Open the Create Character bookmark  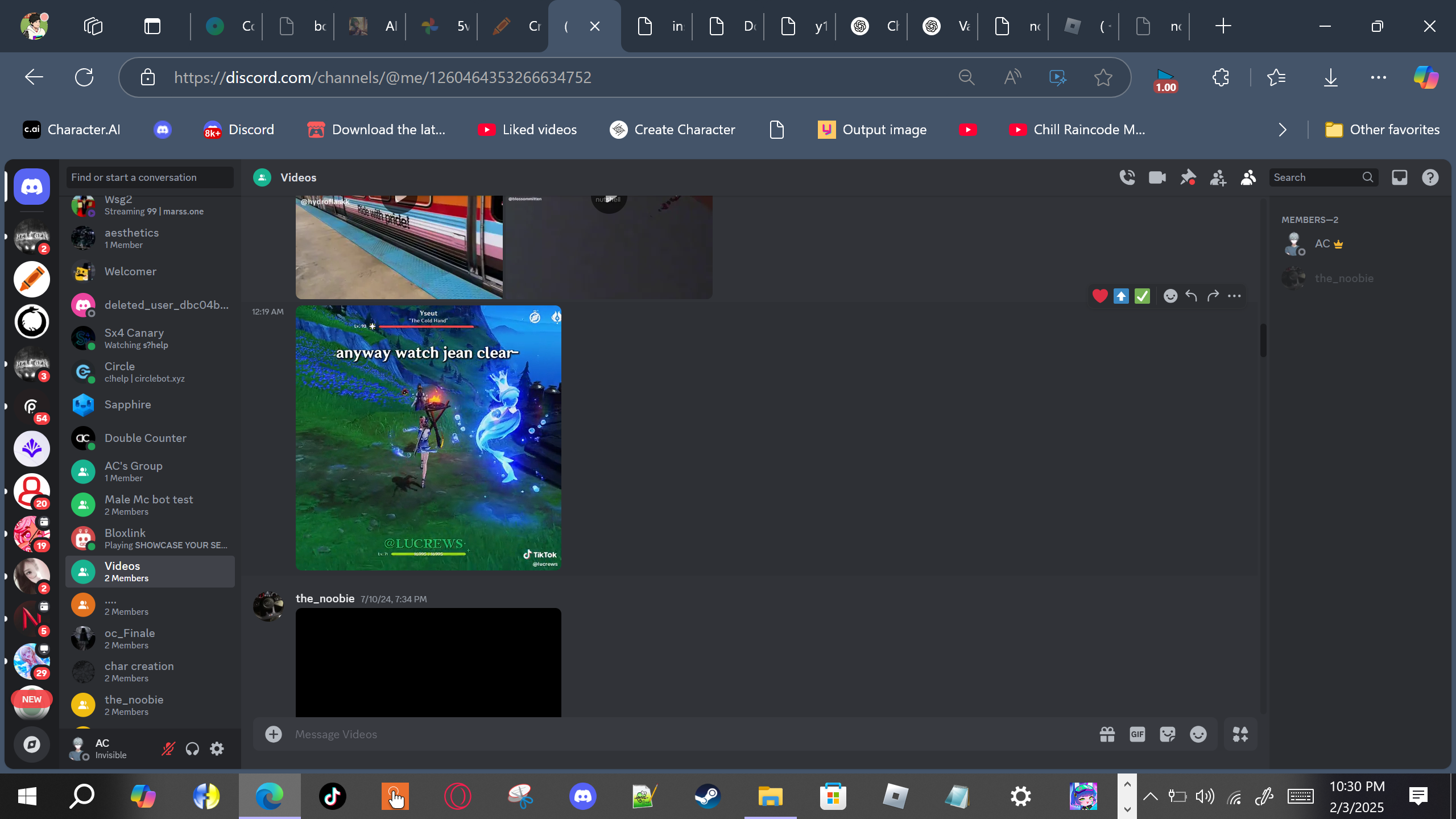coord(672,130)
